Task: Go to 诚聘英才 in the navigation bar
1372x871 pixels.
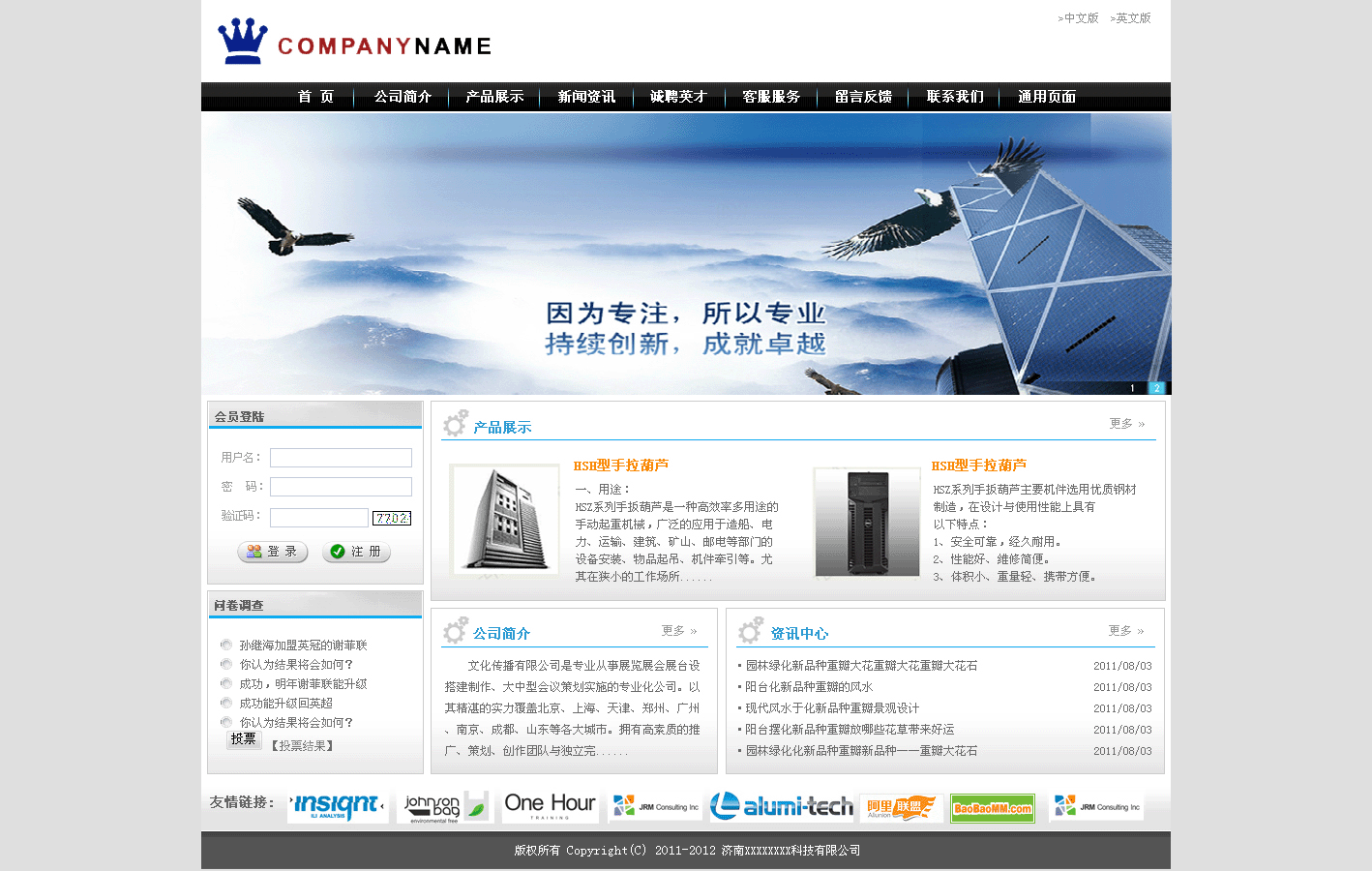Action: pos(678,97)
